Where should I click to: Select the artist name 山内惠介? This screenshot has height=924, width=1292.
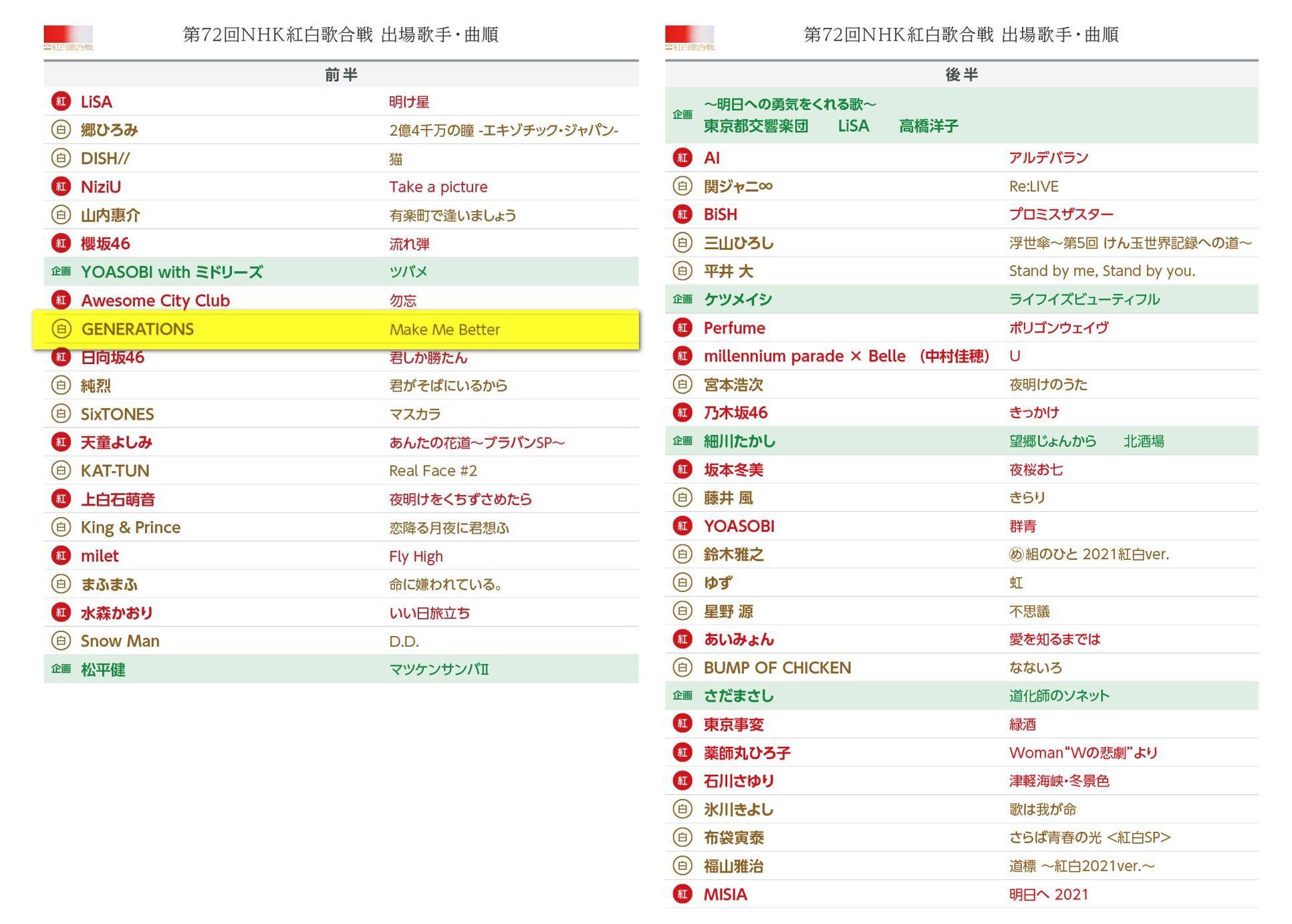tap(110, 215)
